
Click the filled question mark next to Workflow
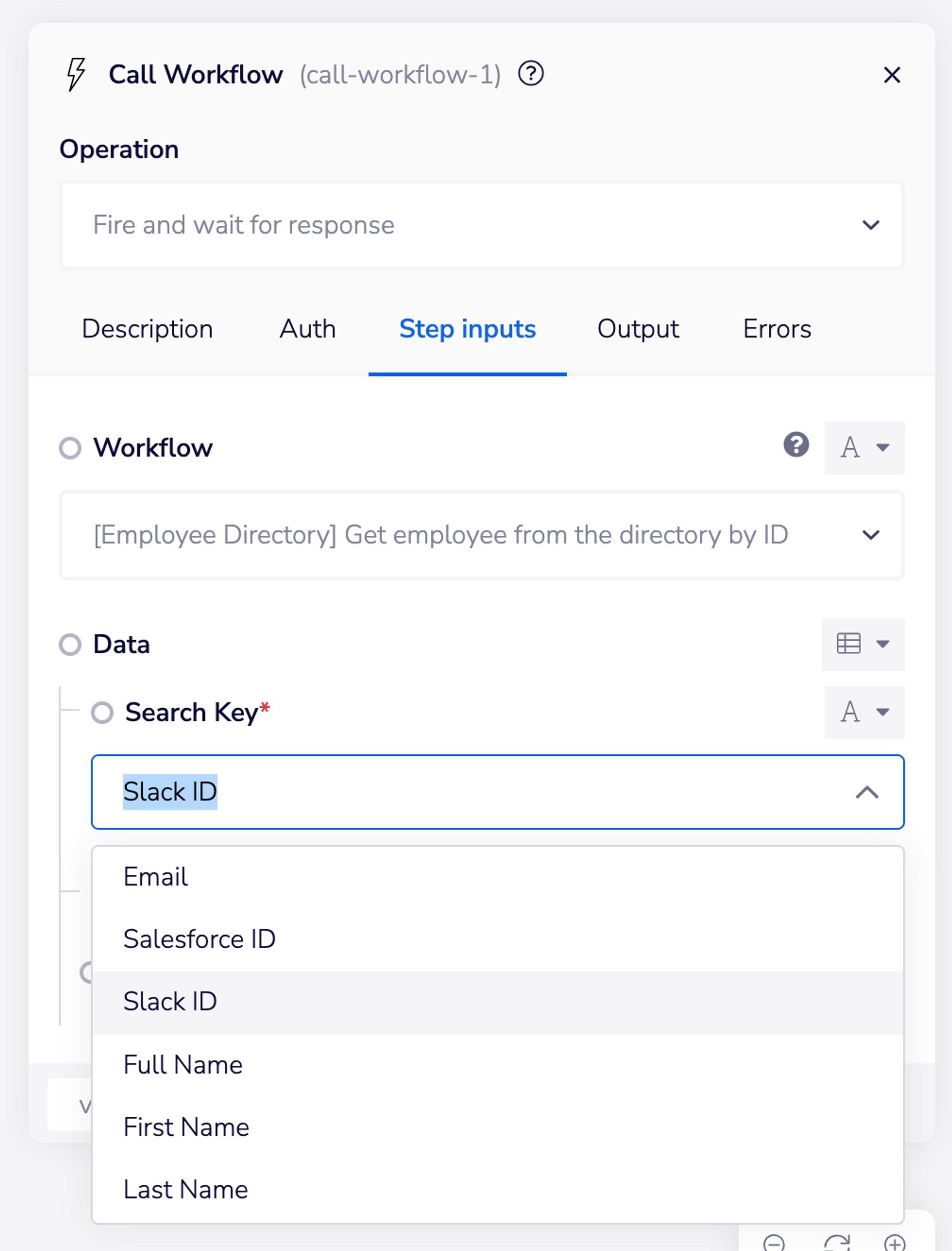[x=795, y=445]
